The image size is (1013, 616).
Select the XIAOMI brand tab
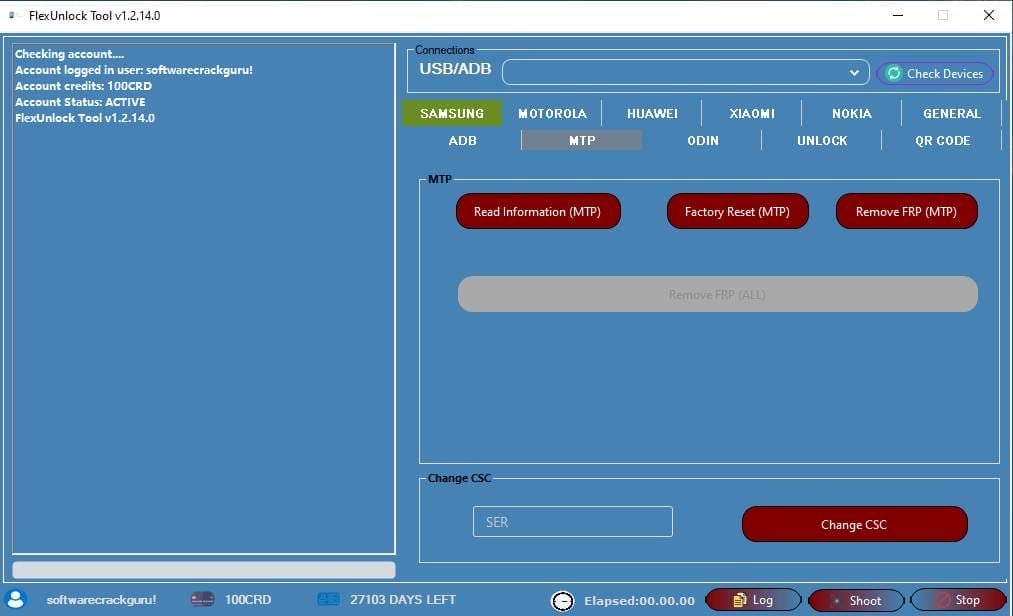tap(751, 113)
